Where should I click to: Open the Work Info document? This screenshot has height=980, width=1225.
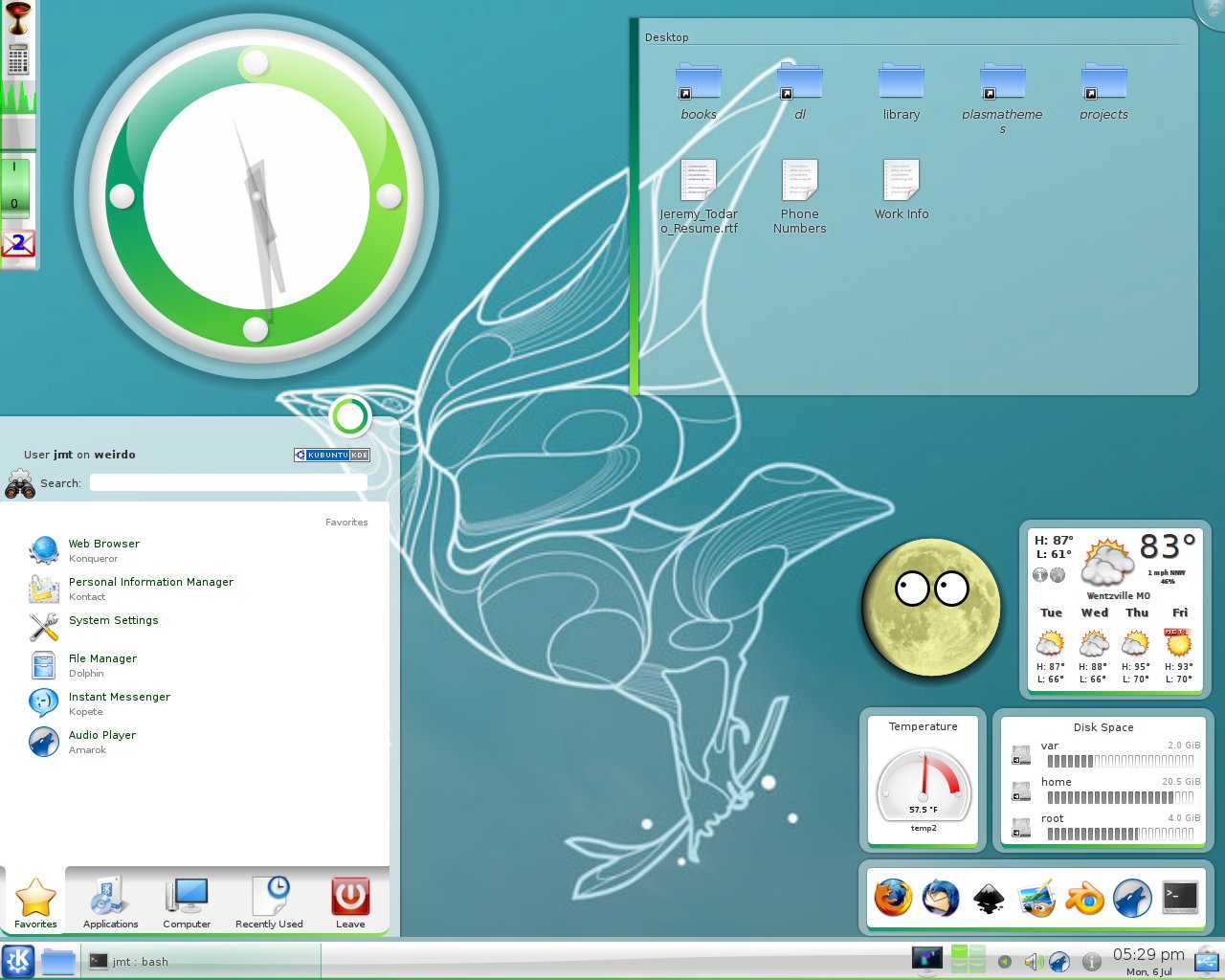point(902,189)
